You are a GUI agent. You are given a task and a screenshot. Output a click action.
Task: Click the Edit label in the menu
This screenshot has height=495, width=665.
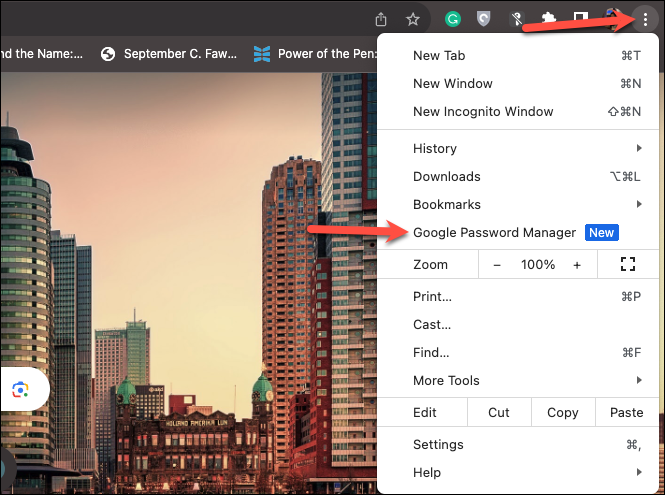425,412
